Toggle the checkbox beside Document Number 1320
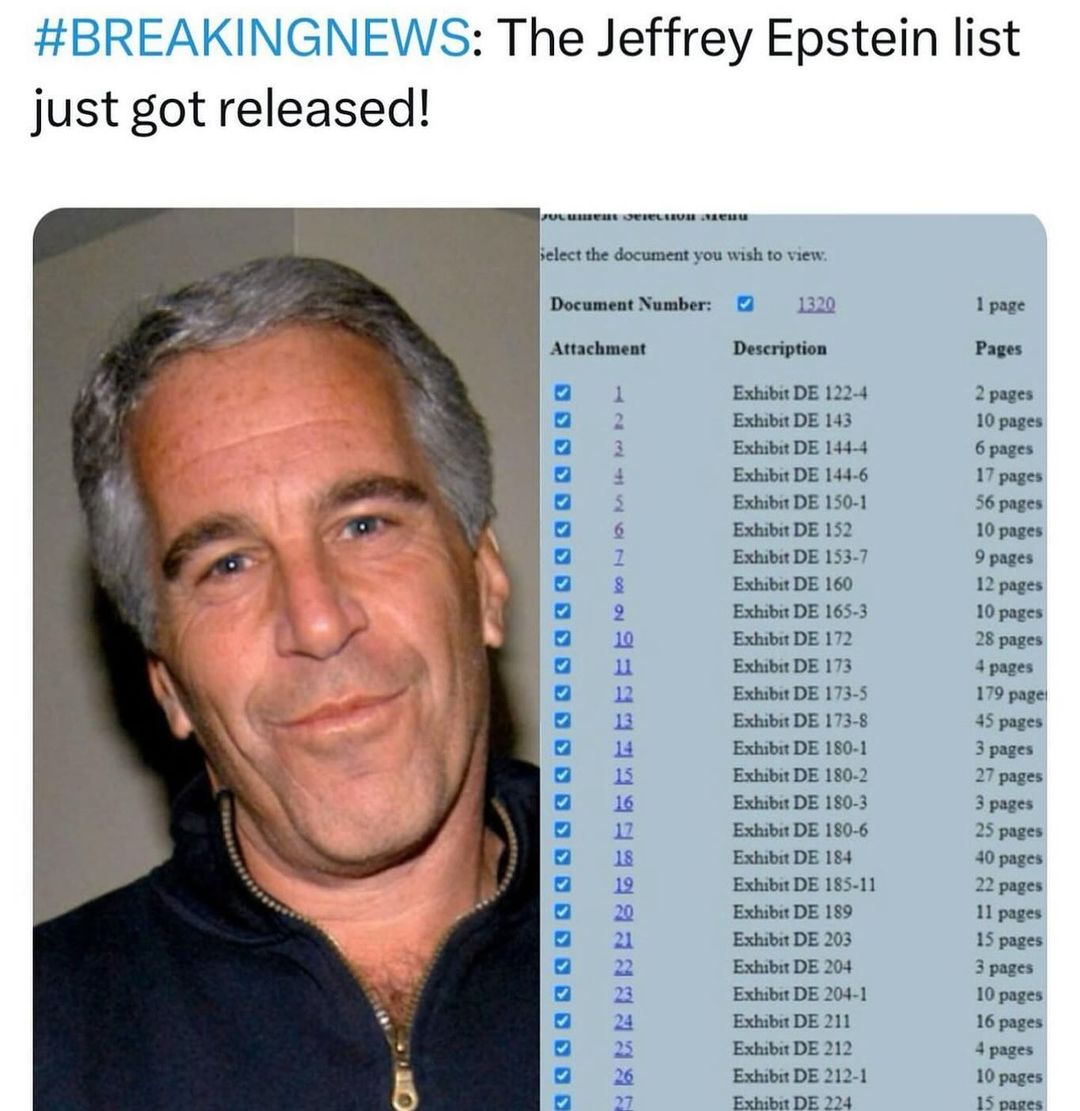 pos(744,304)
